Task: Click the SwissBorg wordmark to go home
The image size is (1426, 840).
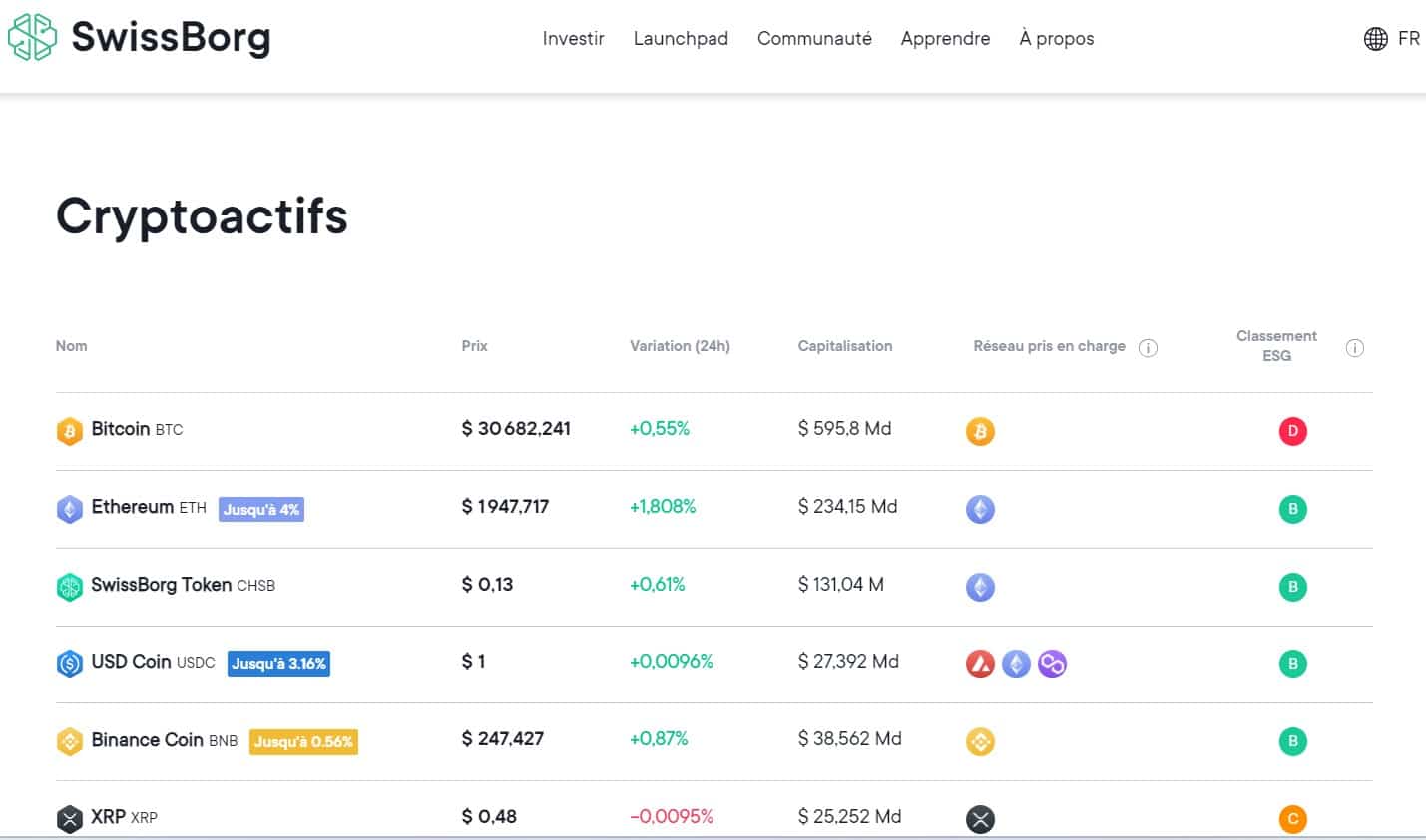Action: coord(171,38)
